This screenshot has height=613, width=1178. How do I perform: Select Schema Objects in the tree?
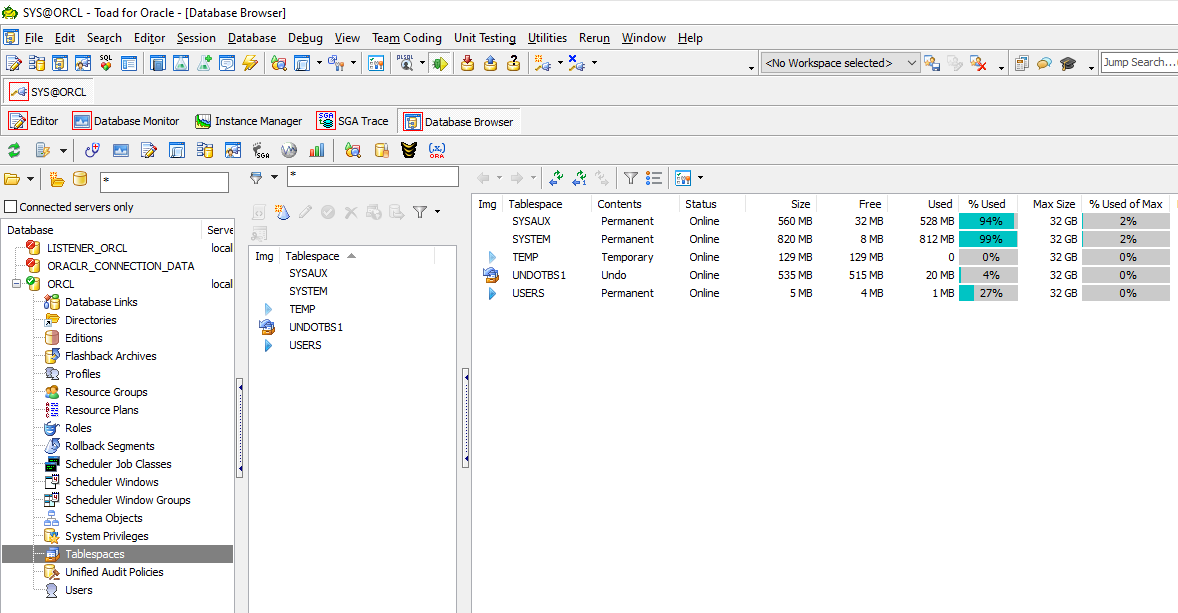(104, 518)
